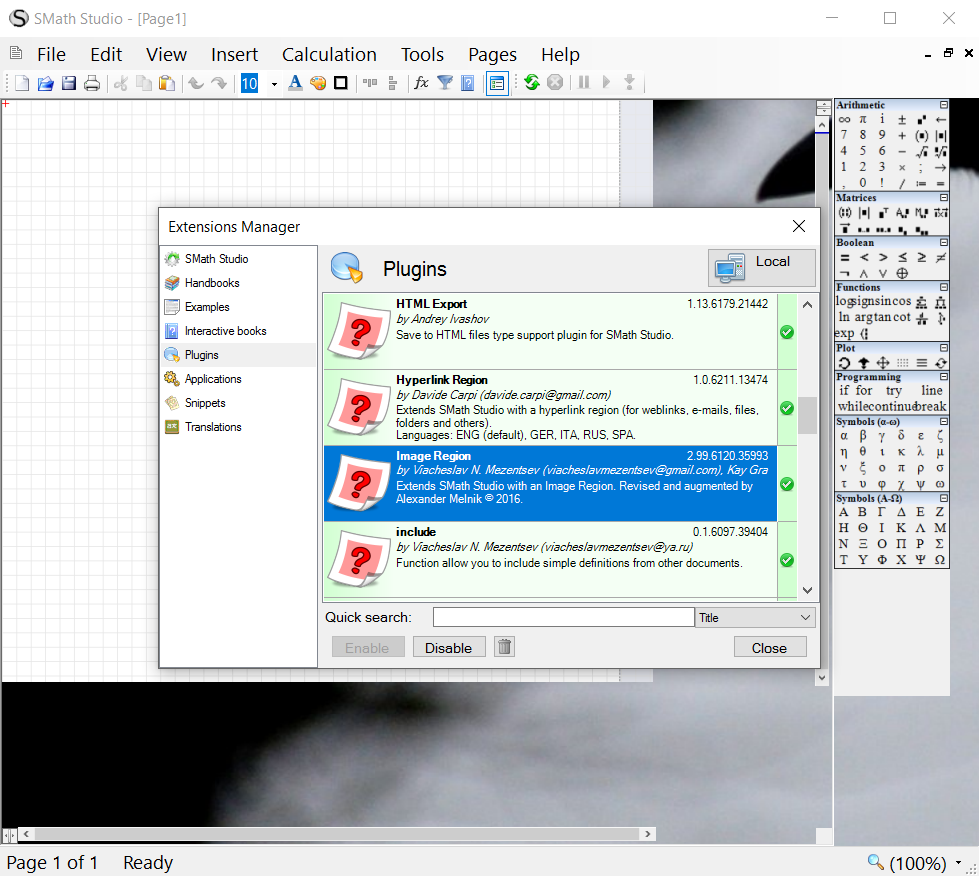
Task: Collapse the Arithmetic palette
Action: click(944, 105)
